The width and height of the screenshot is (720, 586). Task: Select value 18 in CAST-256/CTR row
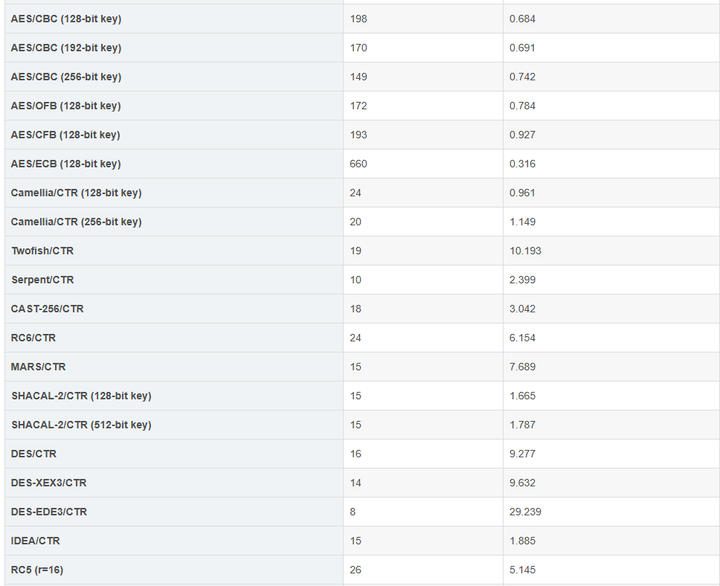[x=355, y=309]
